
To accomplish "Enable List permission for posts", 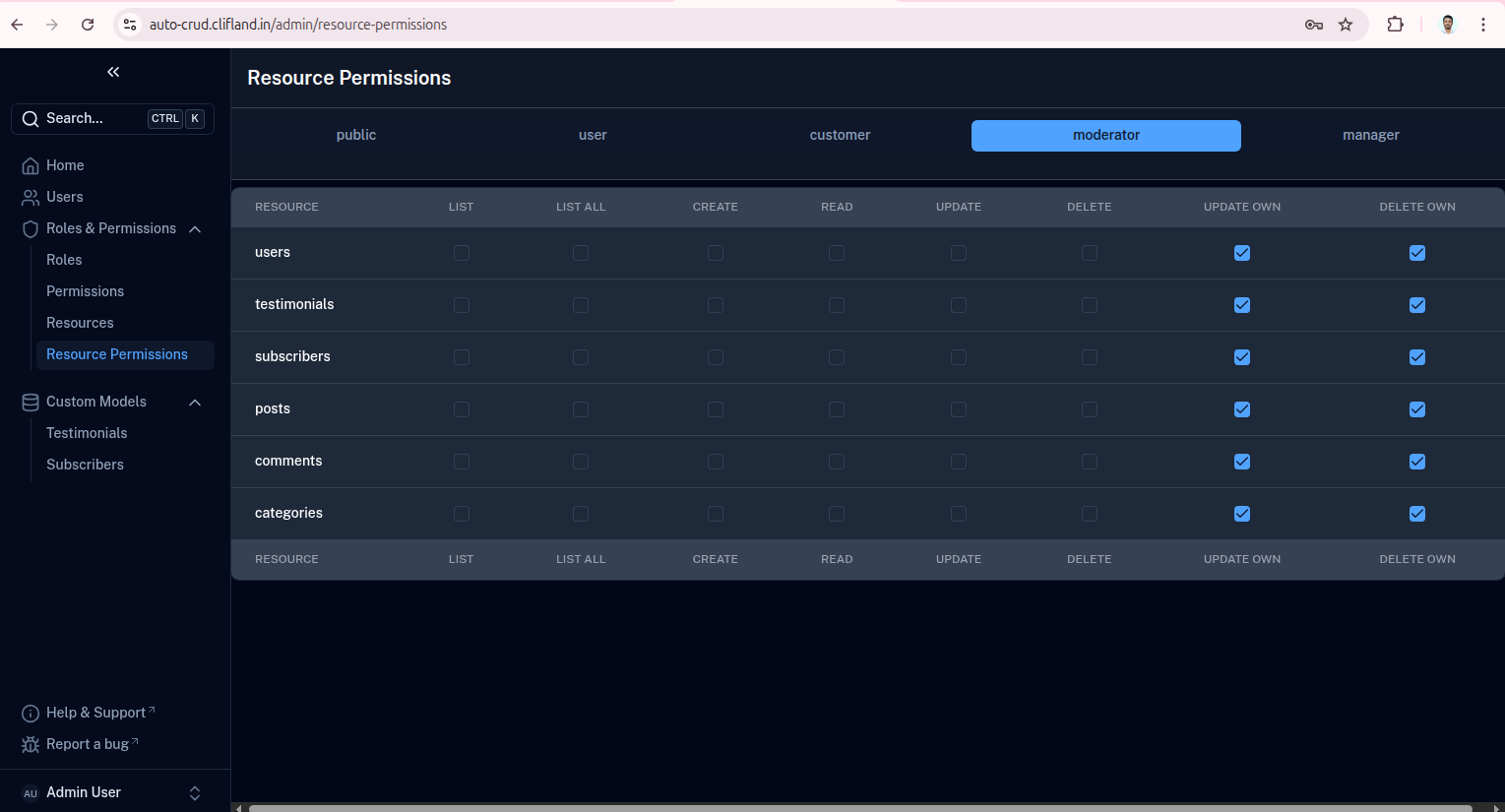I will [462, 409].
